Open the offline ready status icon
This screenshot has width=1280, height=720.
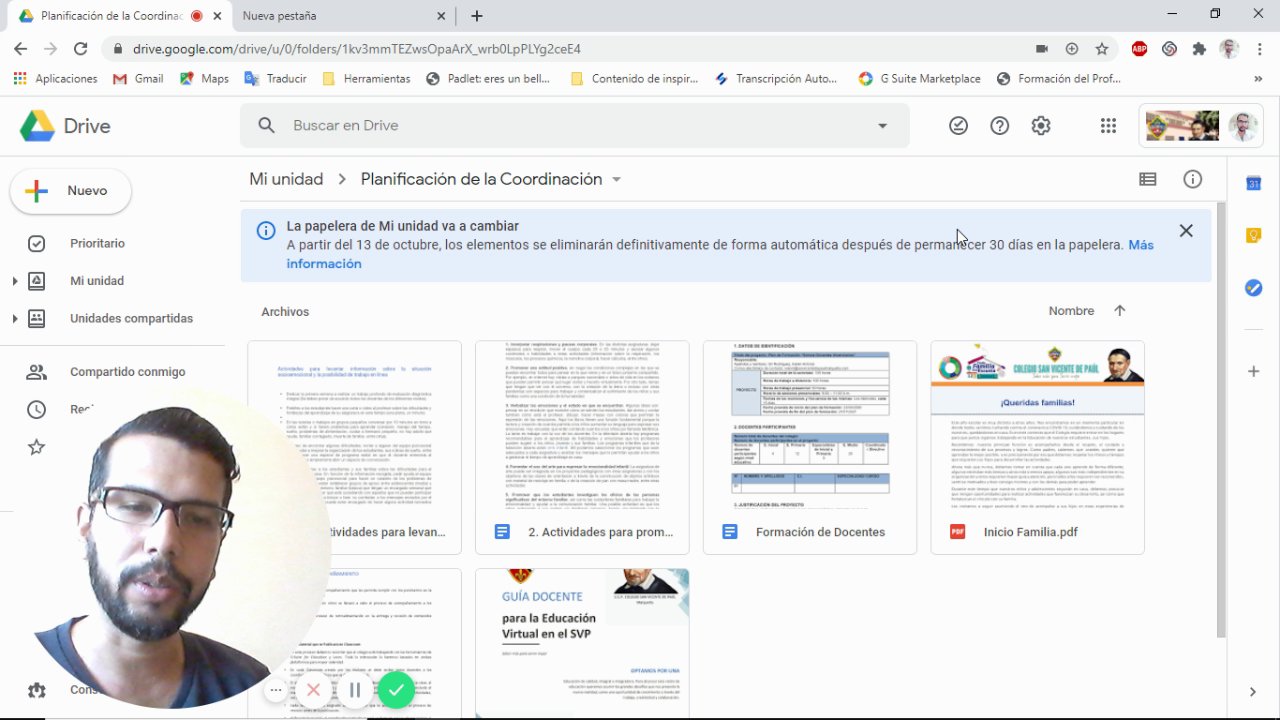pyautogui.click(x=958, y=125)
